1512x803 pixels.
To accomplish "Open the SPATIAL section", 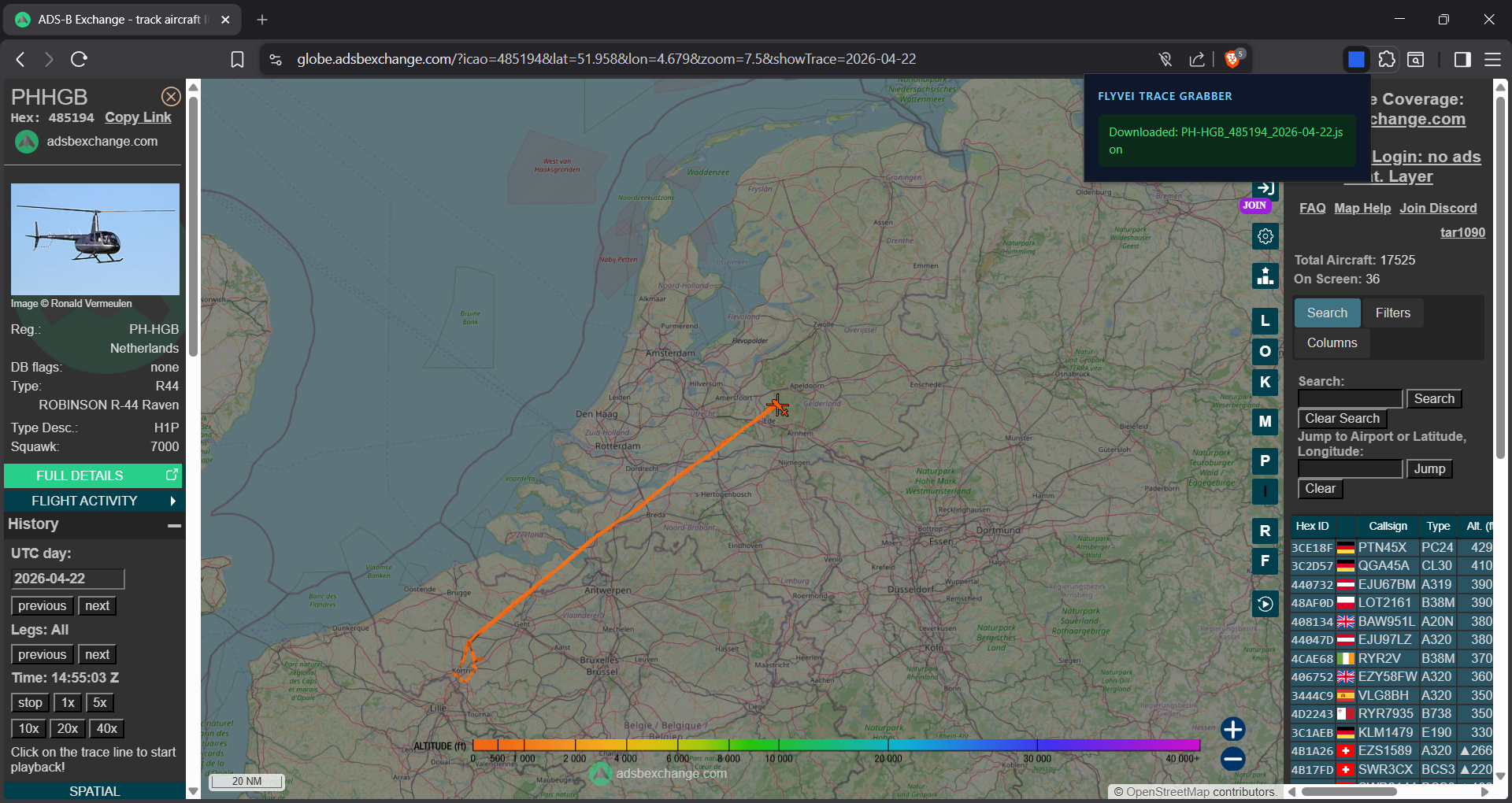I will [x=94, y=791].
